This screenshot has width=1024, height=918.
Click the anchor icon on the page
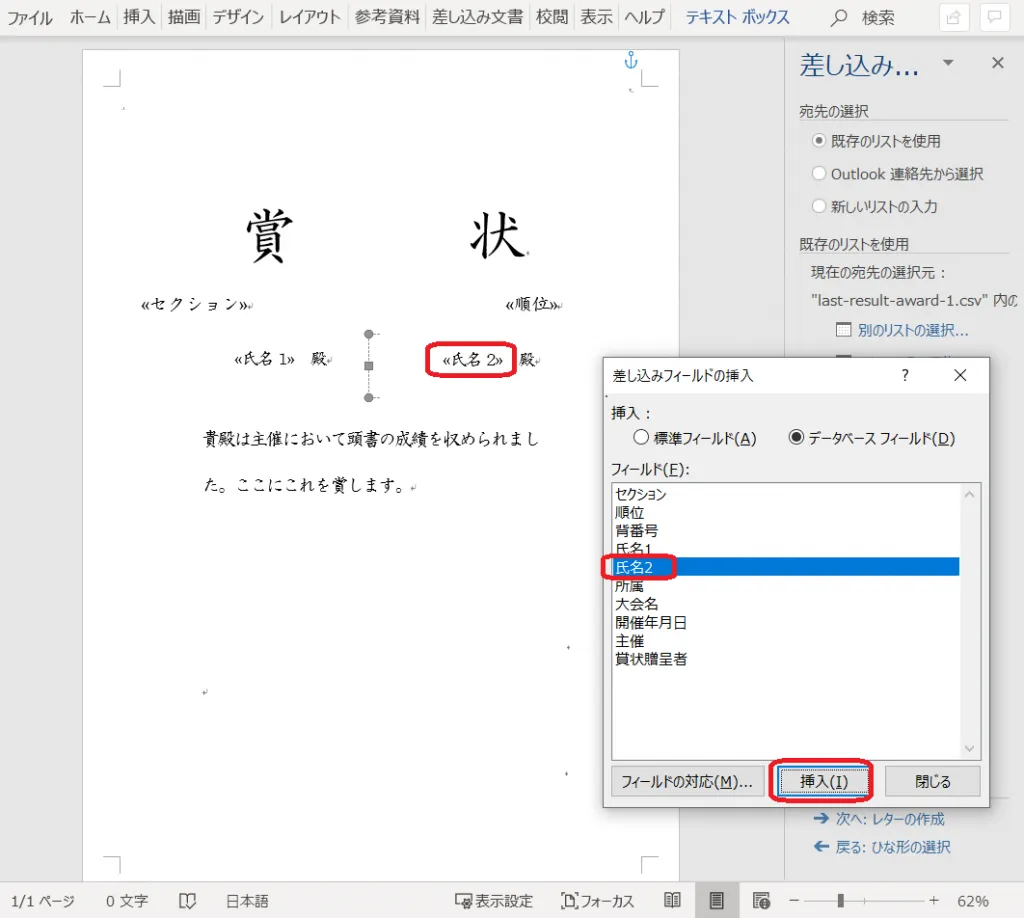pos(630,61)
